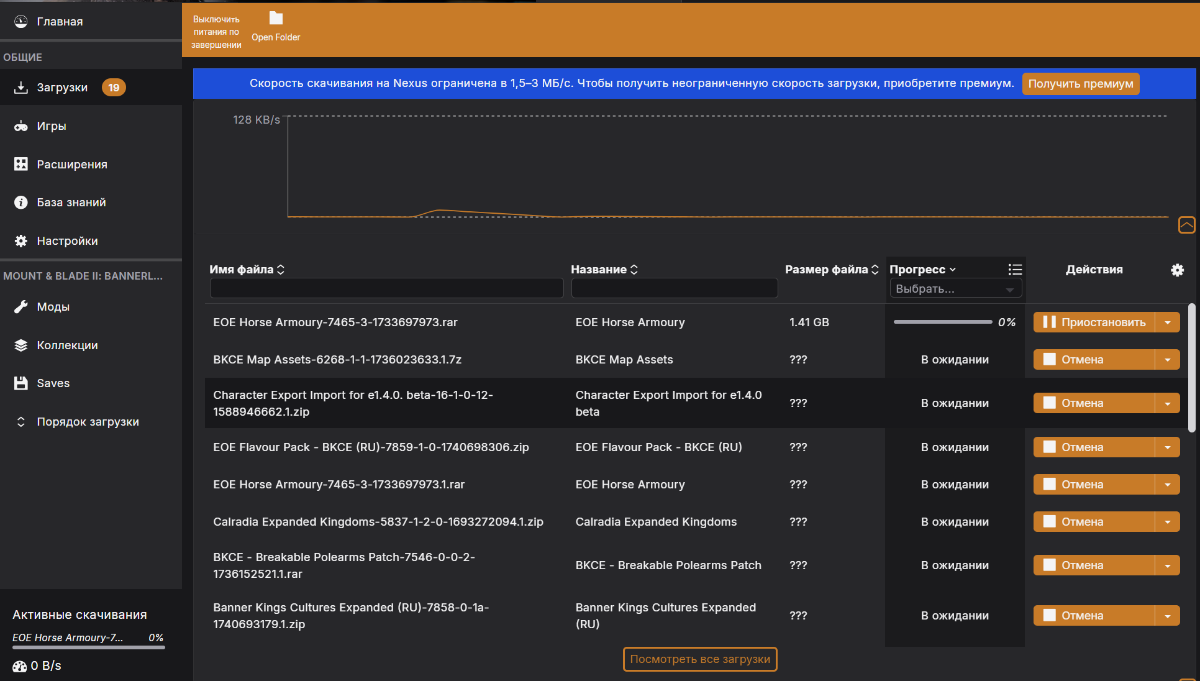Image resolution: width=1200 pixels, height=681 pixels.
Task: Focus the Название filter field
Action: [674, 288]
